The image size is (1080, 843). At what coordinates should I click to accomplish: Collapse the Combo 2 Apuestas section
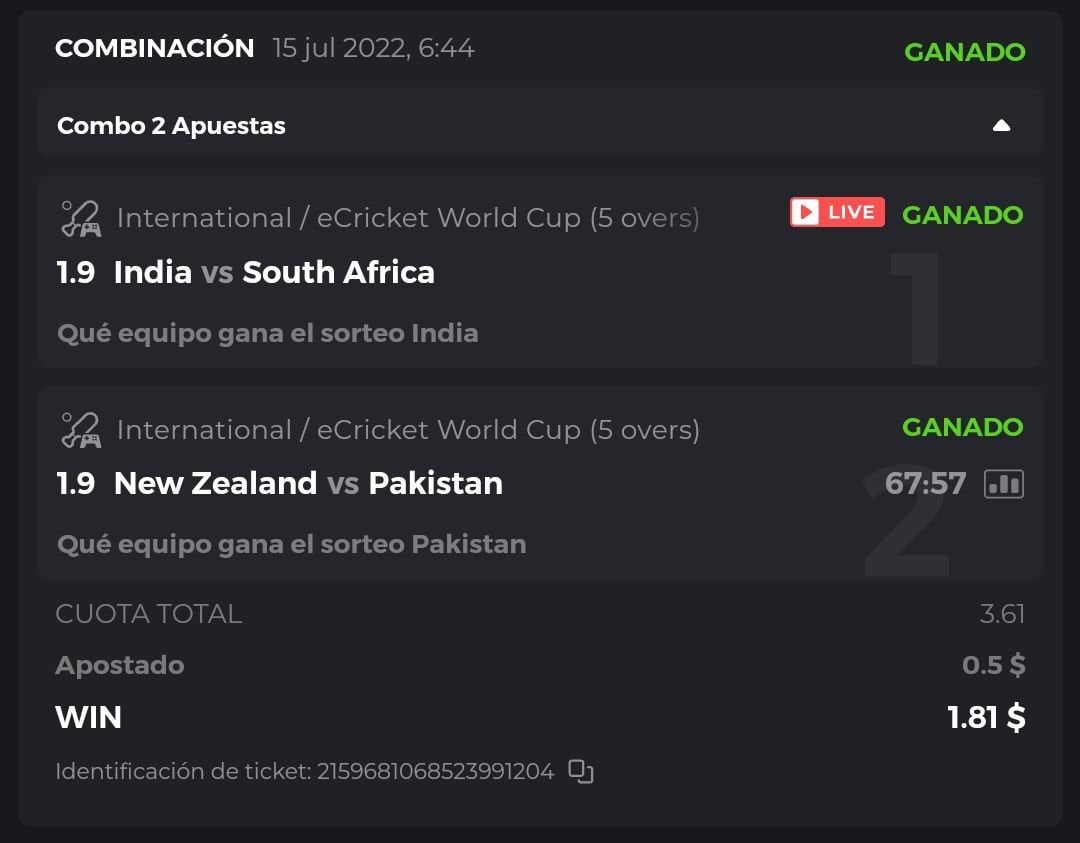click(x=1001, y=126)
